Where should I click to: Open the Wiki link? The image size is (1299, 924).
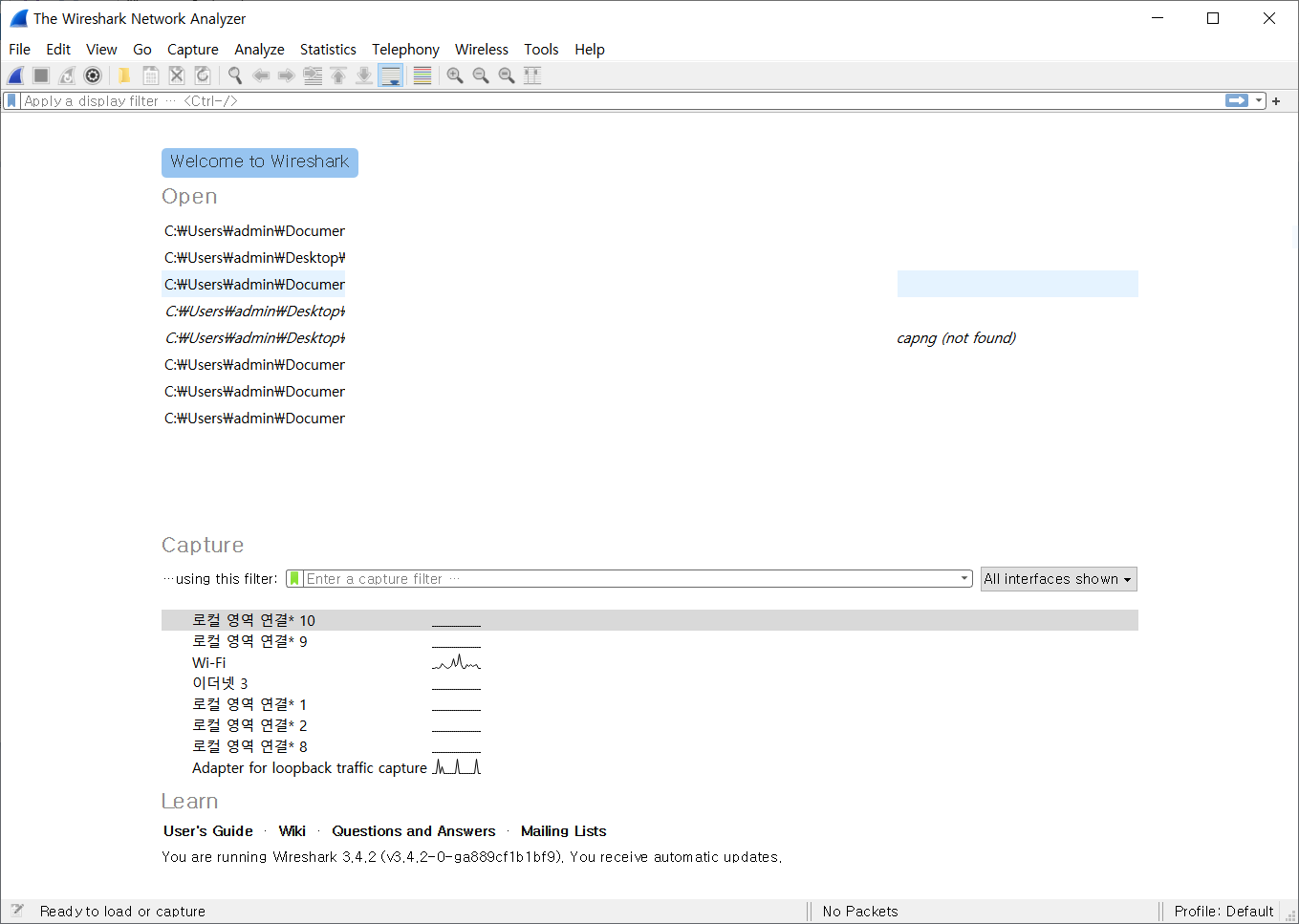pyautogui.click(x=292, y=831)
